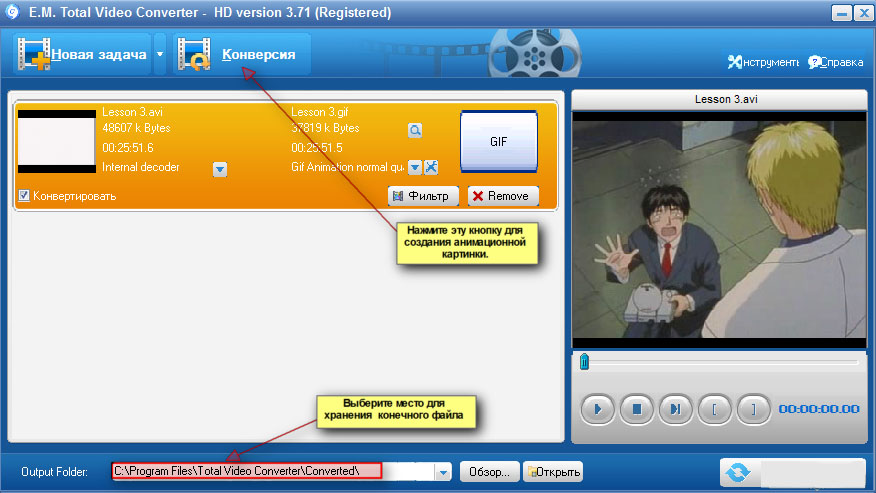
Task: Open the Справка help menu
Action: tap(836, 62)
